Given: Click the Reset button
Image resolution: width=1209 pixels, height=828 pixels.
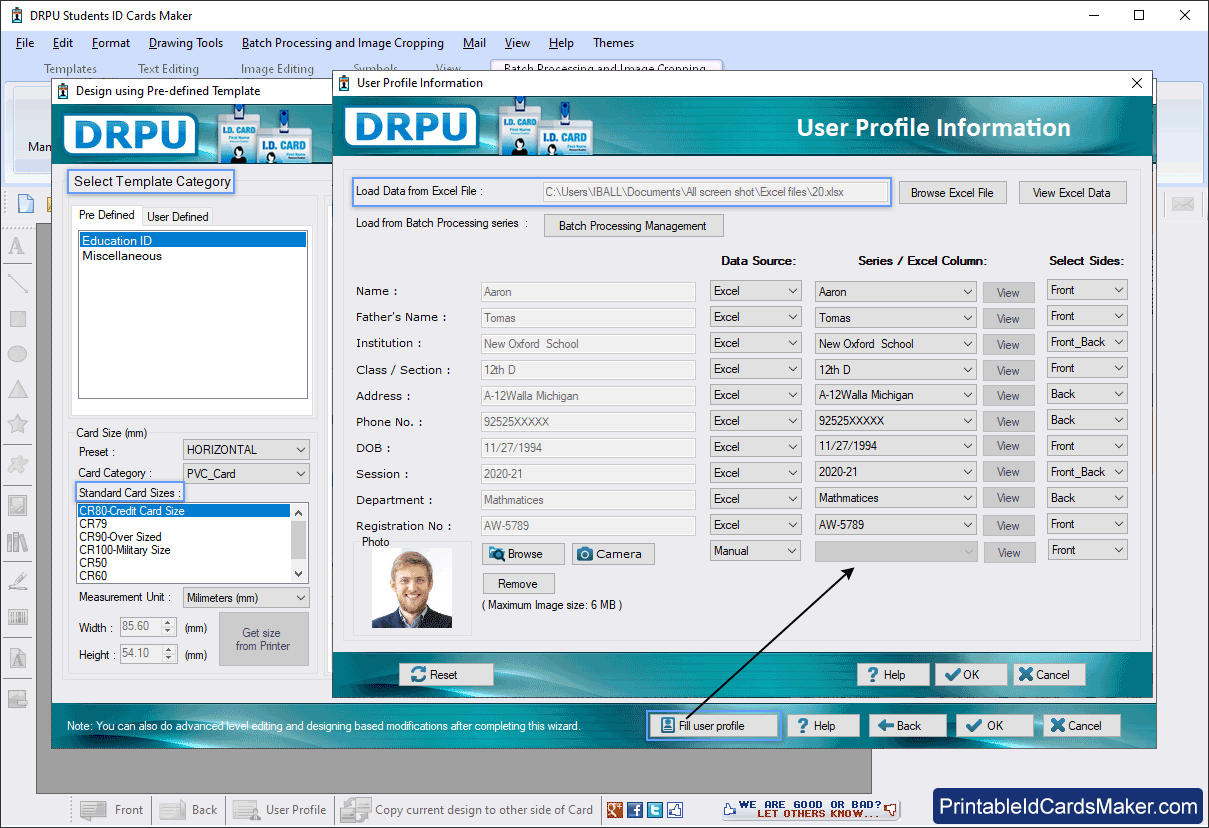Looking at the screenshot, I should (446, 675).
